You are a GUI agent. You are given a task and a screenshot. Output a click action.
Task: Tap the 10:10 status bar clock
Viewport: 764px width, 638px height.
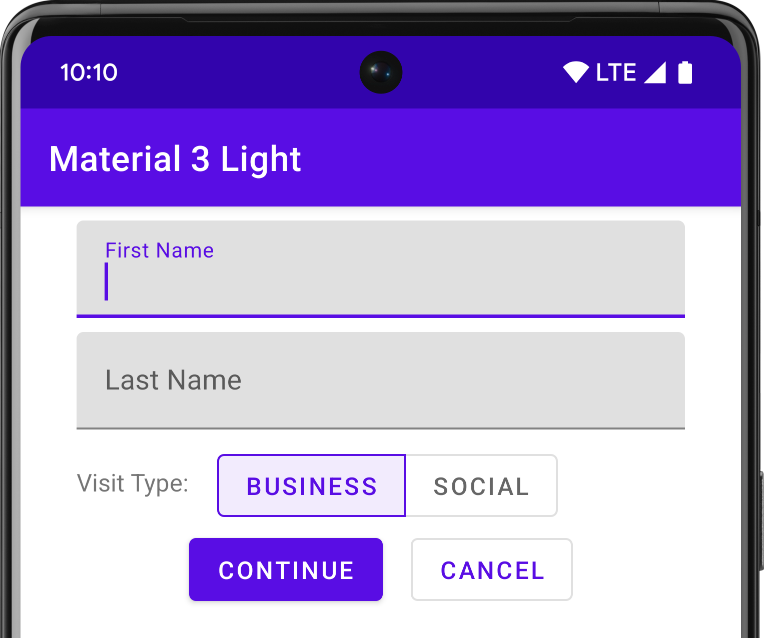[89, 72]
